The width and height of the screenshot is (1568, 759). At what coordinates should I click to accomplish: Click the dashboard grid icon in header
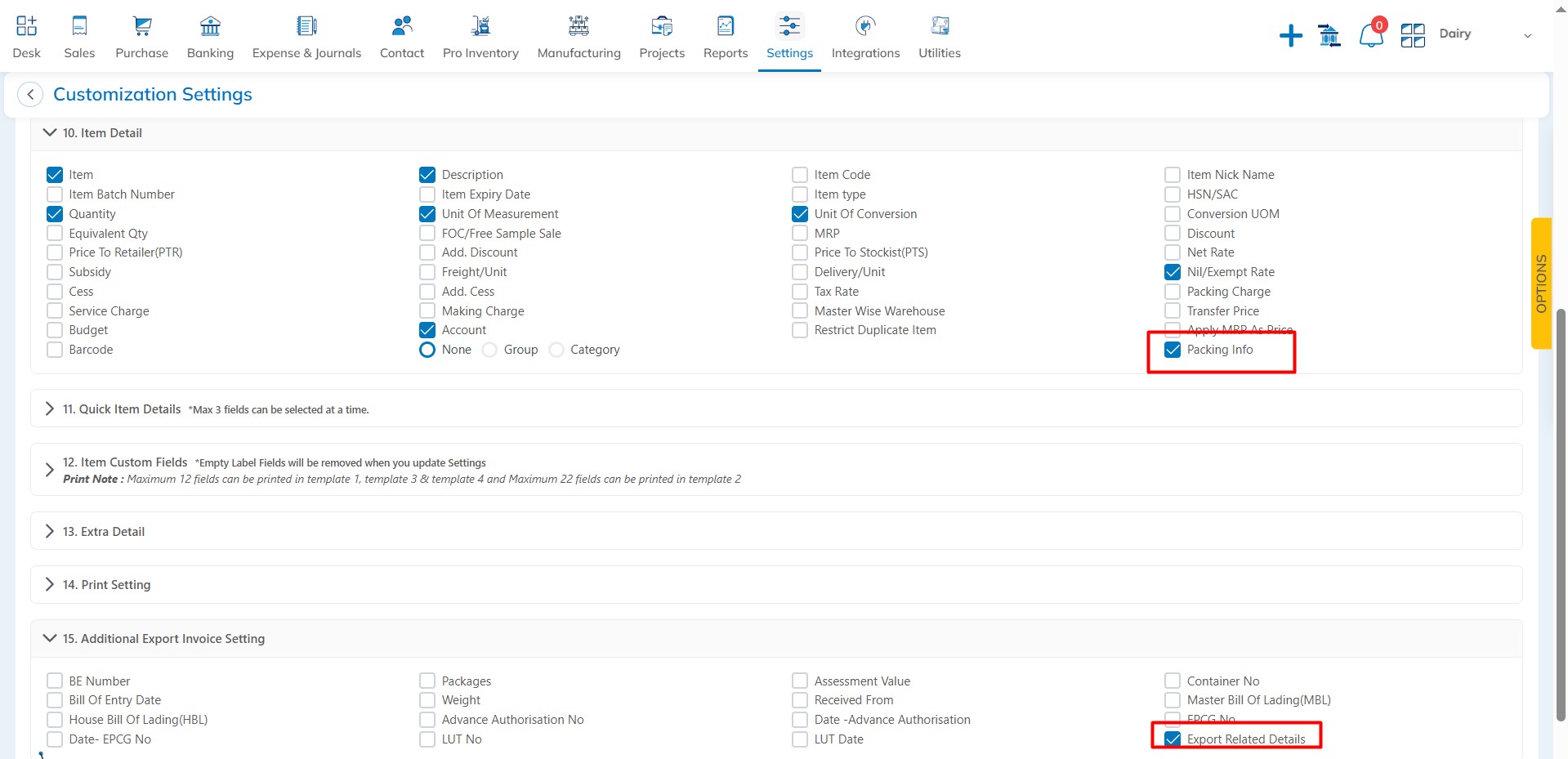click(x=1413, y=35)
